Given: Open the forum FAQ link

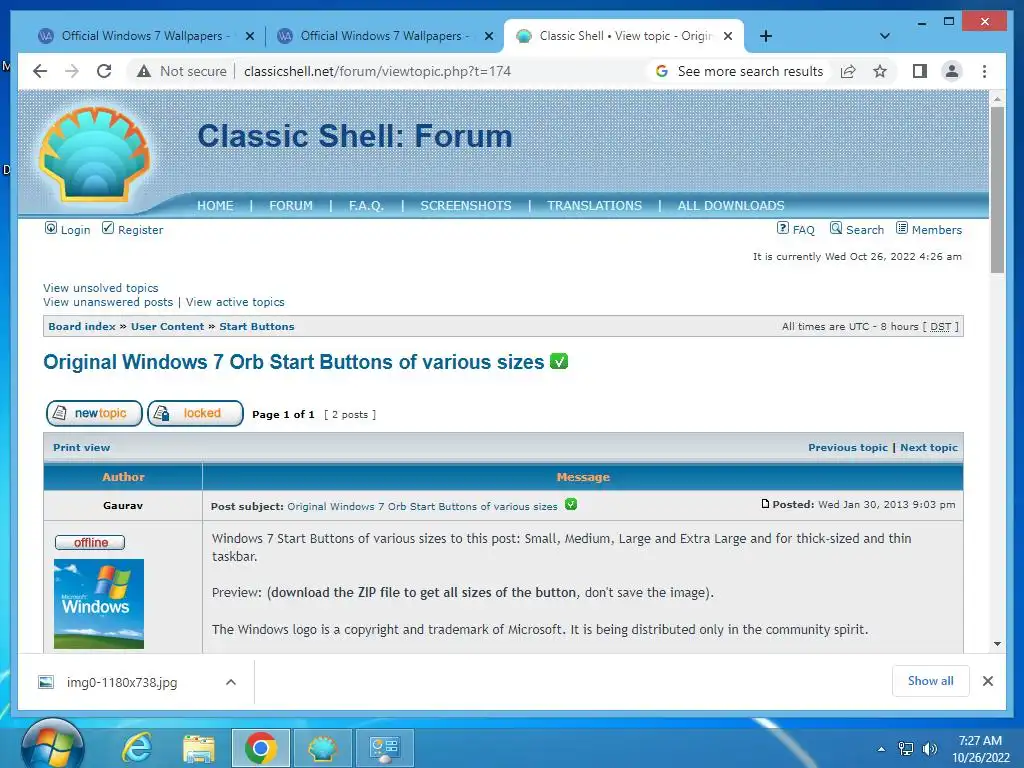Looking at the screenshot, I should coord(795,229).
